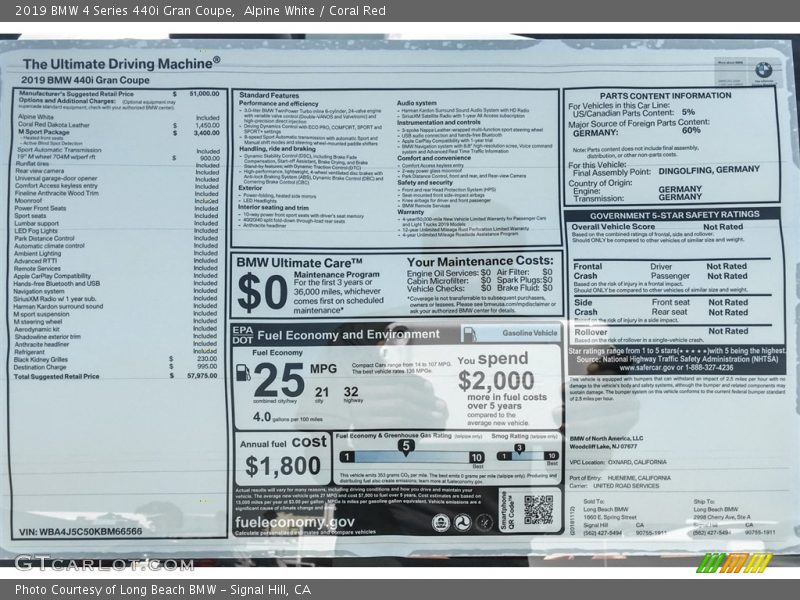Image resolution: width=800 pixels, height=600 pixels.
Task: Click the VIN number text
Action: coord(81,532)
